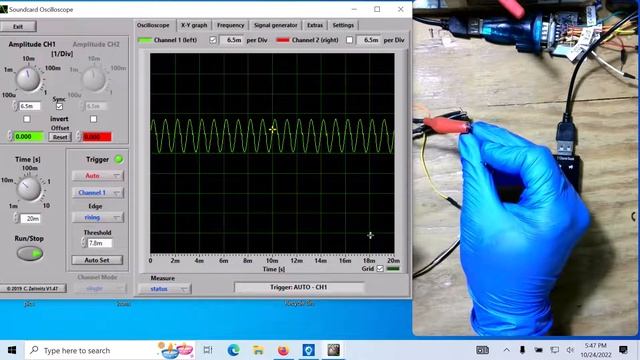Click the CH1 amplitude stepper arrows

[x=16, y=106]
